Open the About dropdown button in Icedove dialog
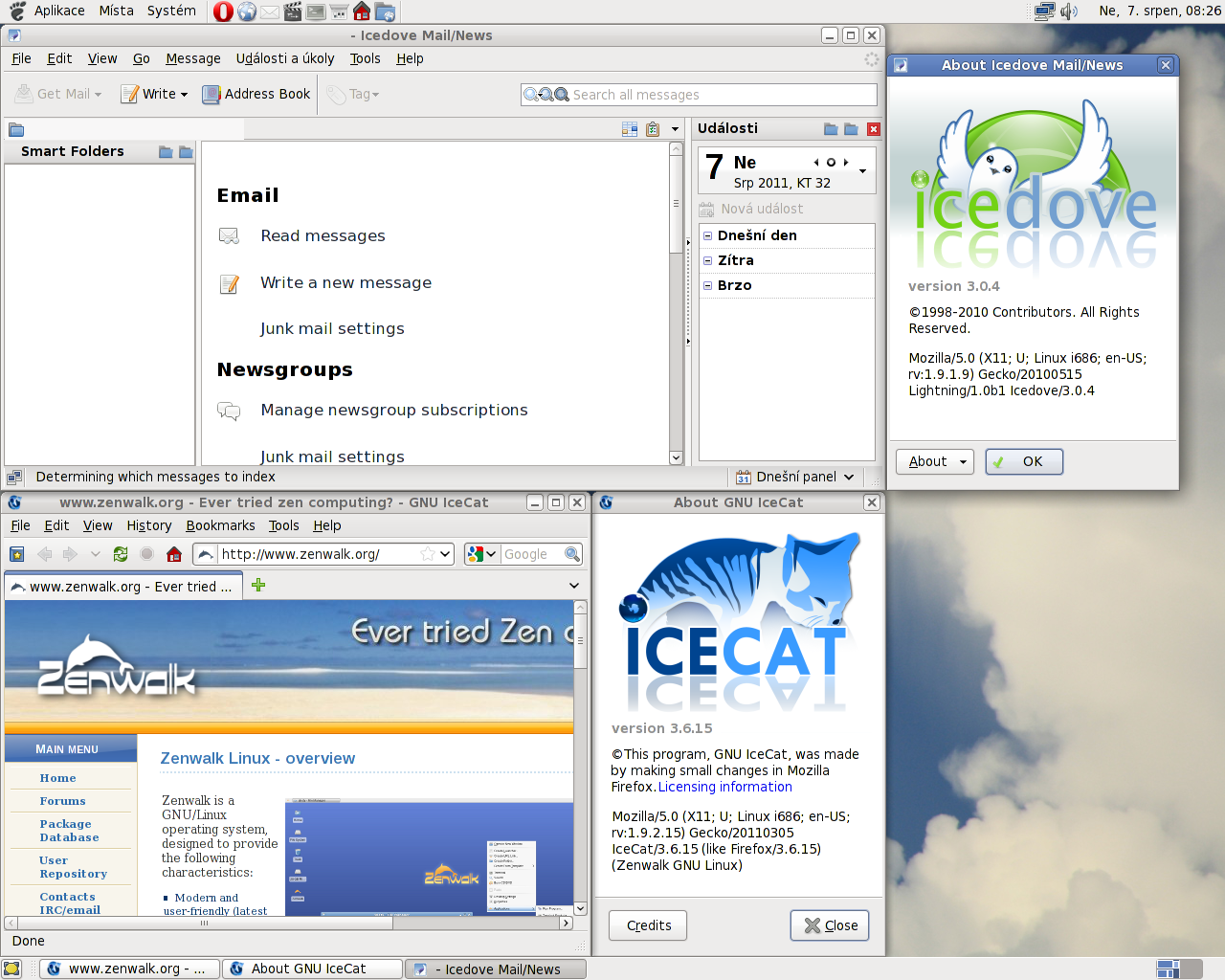The image size is (1225, 980). pos(935,461)
